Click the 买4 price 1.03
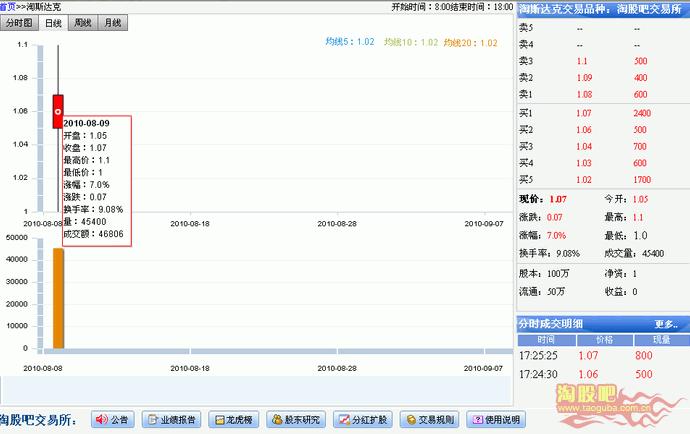The height and width of the screenshot is (434, 690). tap(584, 163)
